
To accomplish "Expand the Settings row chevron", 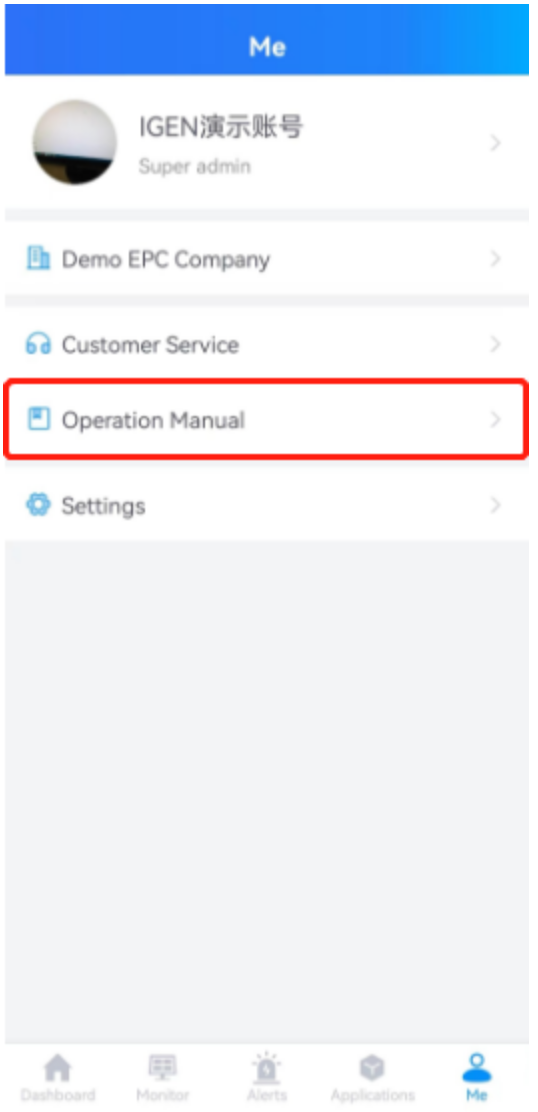I will click(x=495, y=505).
